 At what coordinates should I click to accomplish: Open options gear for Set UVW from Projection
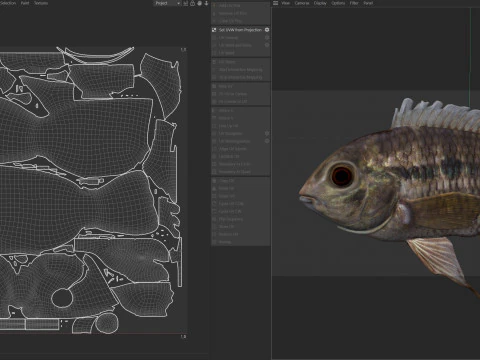(x=267, y=30)
